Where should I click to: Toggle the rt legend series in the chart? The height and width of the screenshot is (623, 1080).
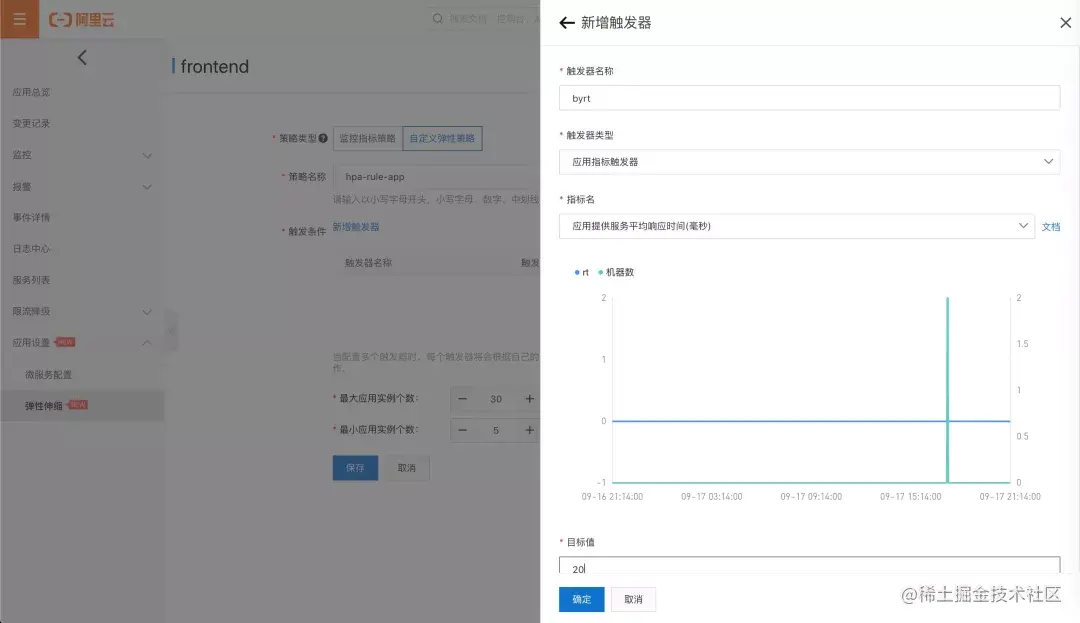(581, 273)
